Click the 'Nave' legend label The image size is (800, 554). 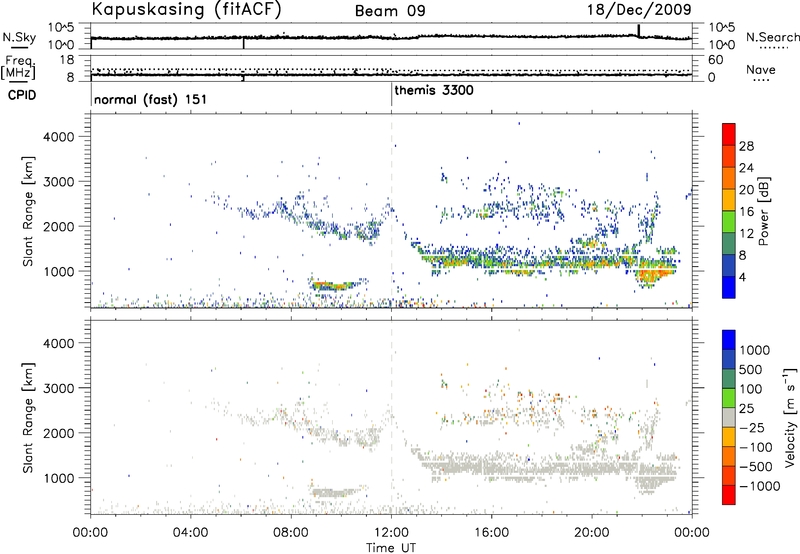pos(761,70)
